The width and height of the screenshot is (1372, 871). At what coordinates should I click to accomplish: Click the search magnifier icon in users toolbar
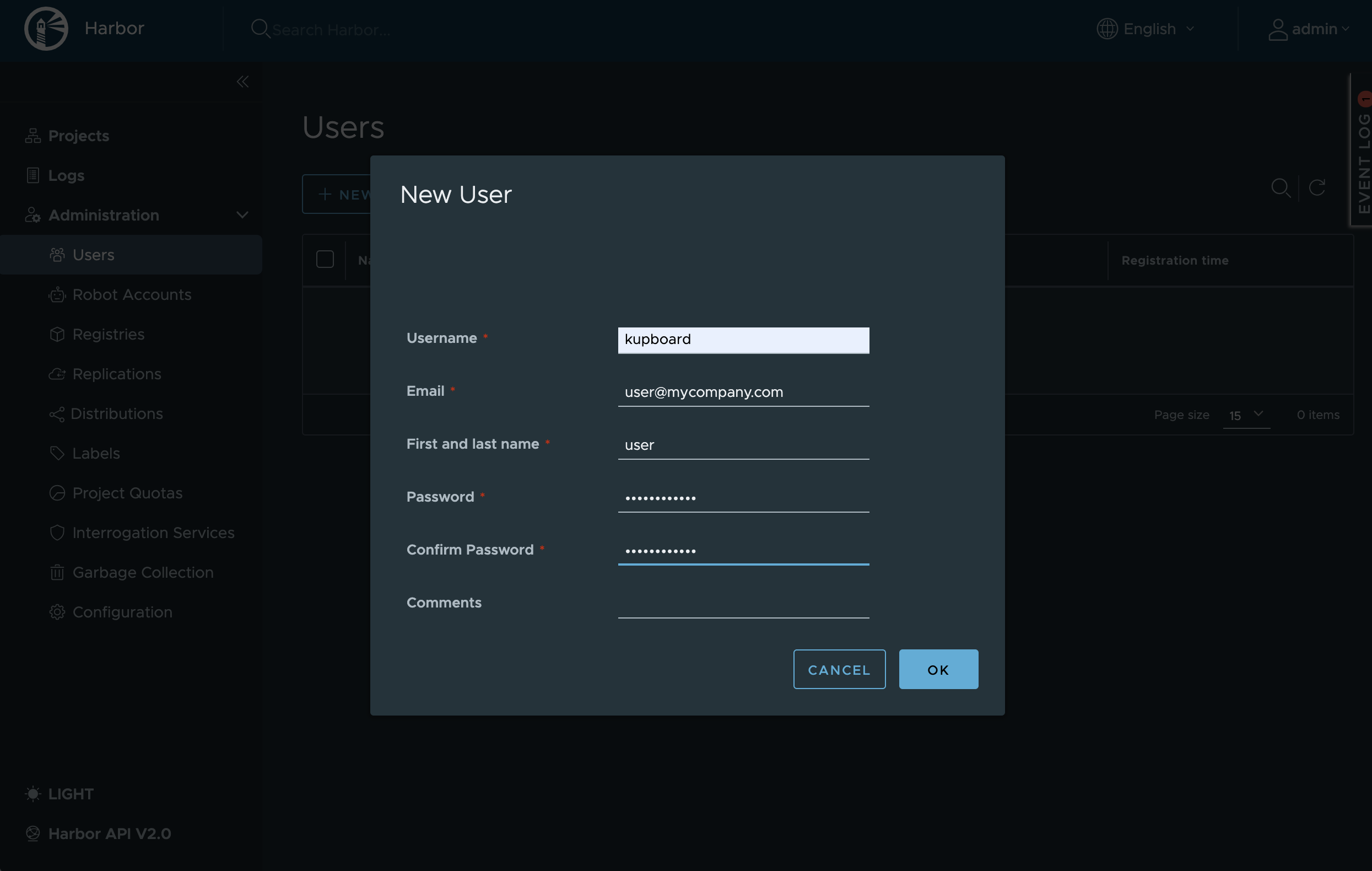pyautogui.click(x=1281, y=187)
